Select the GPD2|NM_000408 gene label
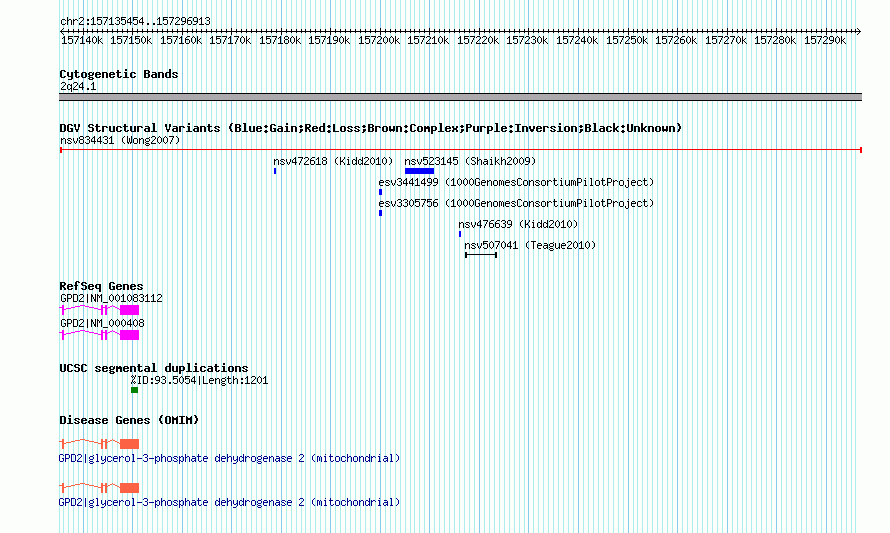The image size is (890, 533). (102, 323)
